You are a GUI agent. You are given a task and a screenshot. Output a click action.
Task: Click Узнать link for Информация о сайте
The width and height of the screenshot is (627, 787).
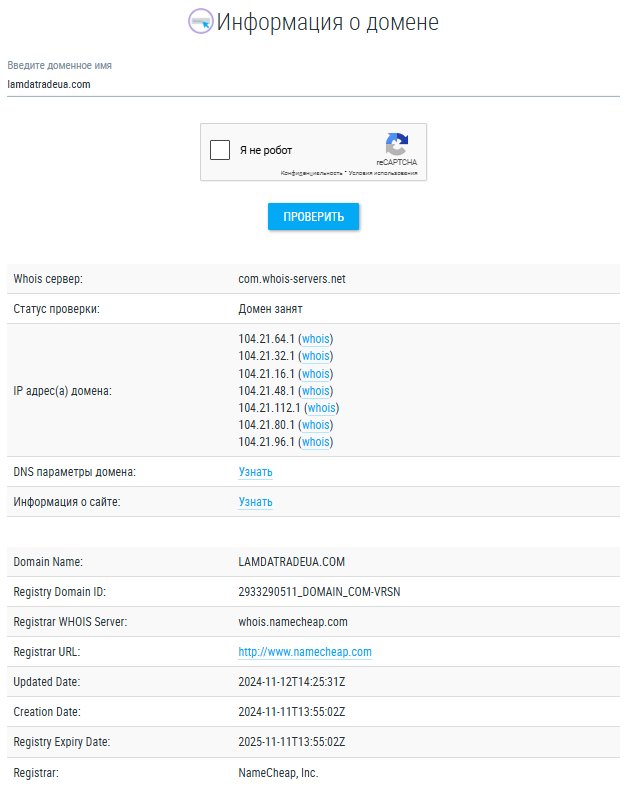point(256,502)
